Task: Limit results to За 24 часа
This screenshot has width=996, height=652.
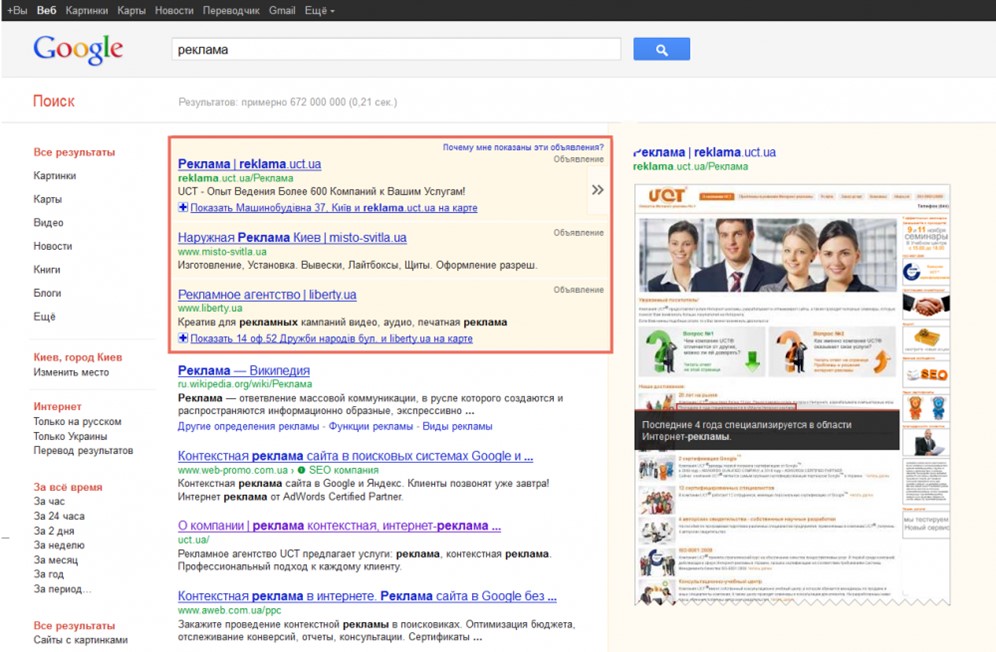Action: click(59, 516)
